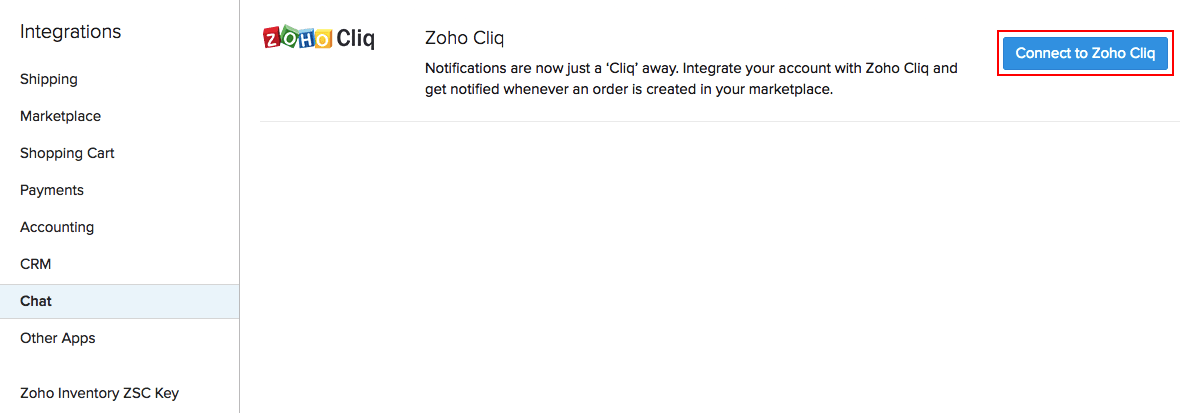Open Zoho Inventory ZSC Key
The height and width of the screenshot is (413, 1180).
click(x=99, y=393)
